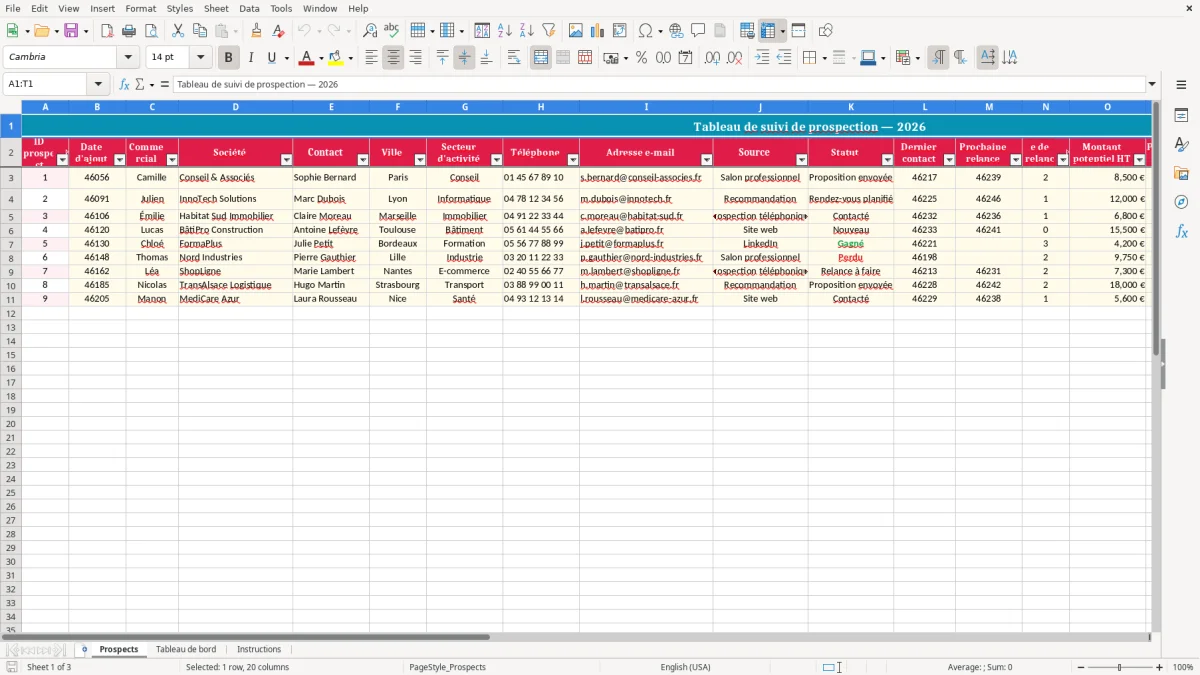Click the Clear Direct Formatting icon
1200x675 pixels.
[278, 31]
